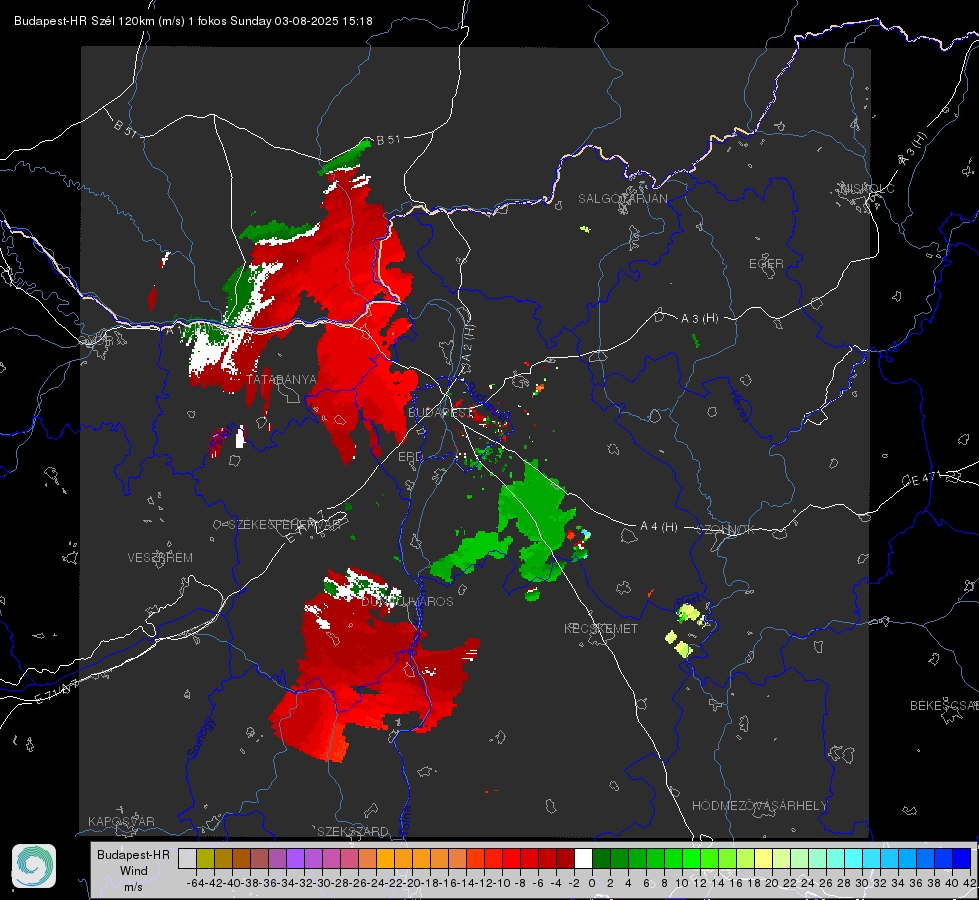Click the BEKESCSABA city label

(x=944, y=706)
